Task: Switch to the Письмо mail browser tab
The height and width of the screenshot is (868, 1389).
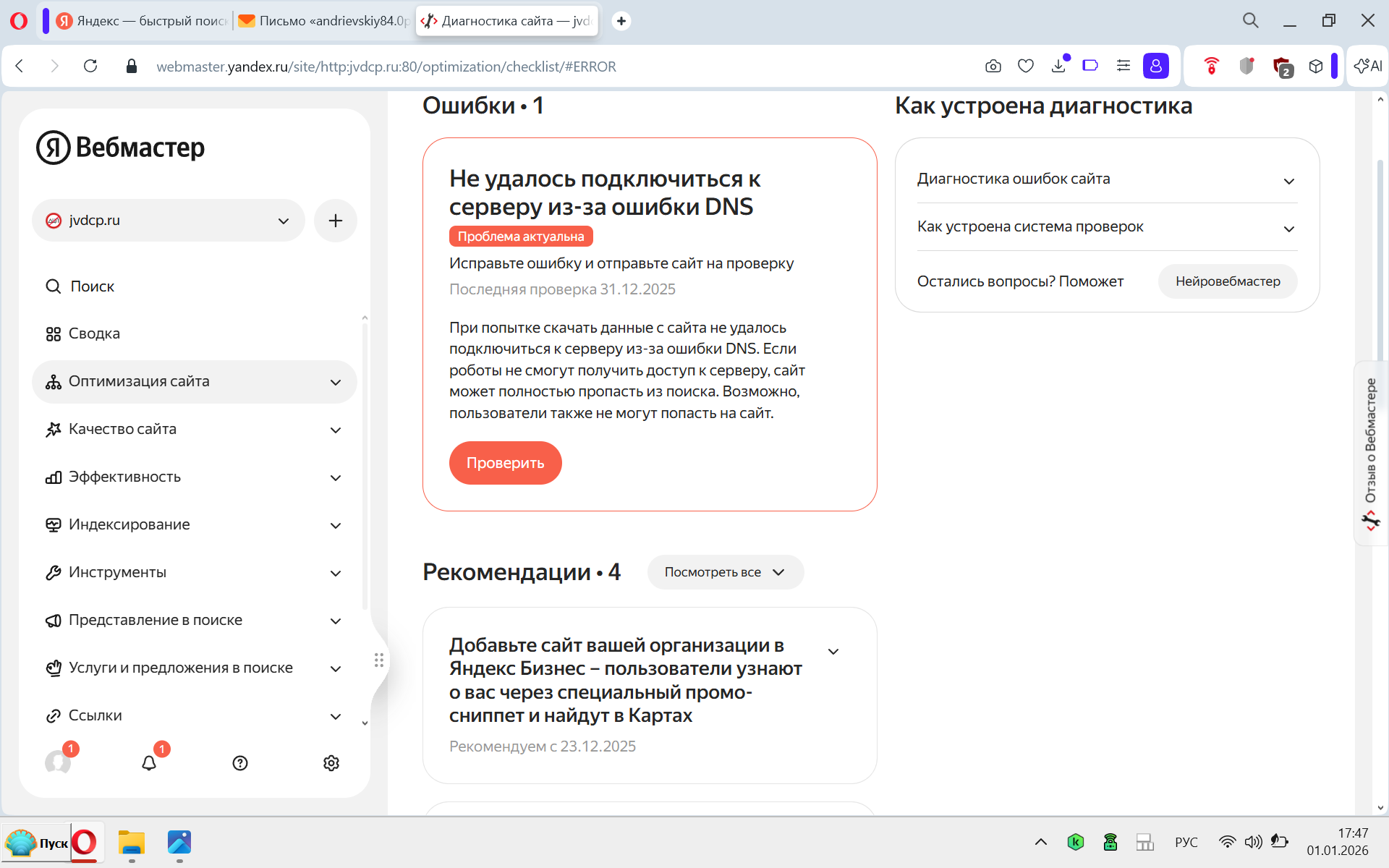Action: point(324,21)
